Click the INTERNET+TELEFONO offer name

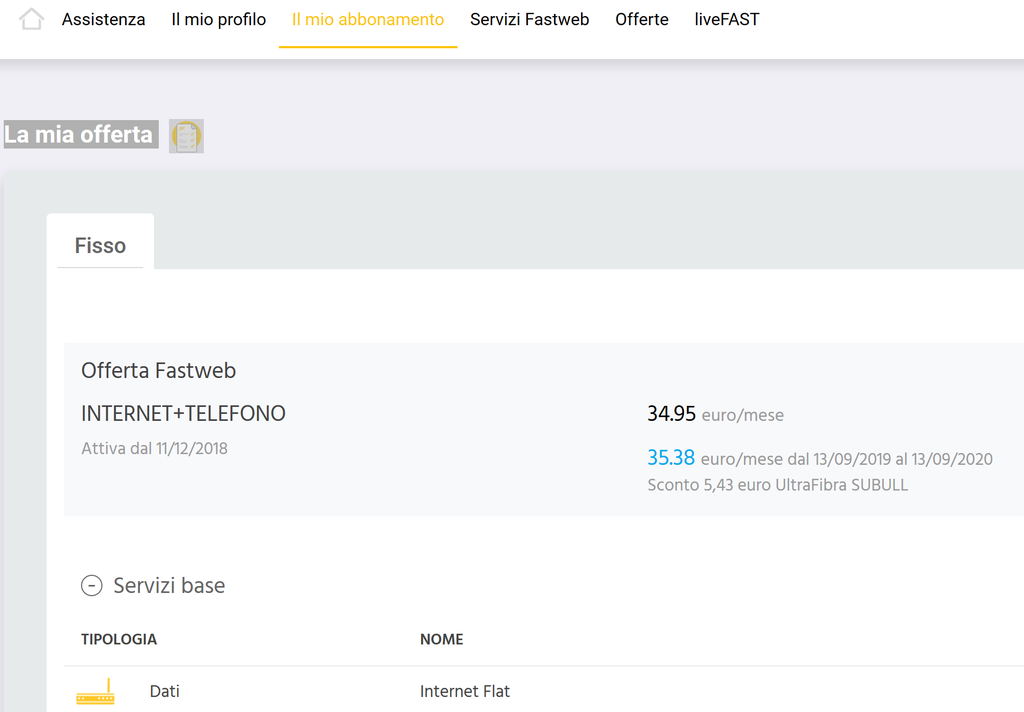[x=183, y=414]
